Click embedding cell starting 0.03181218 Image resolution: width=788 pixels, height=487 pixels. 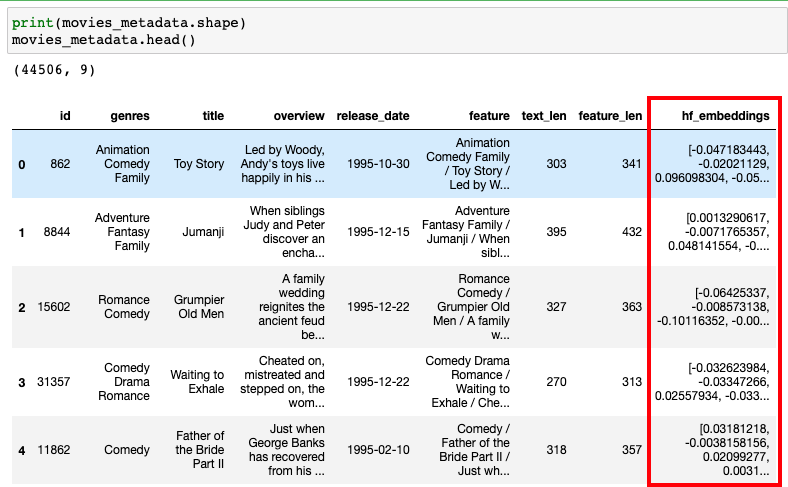click(x=727, y=449)
